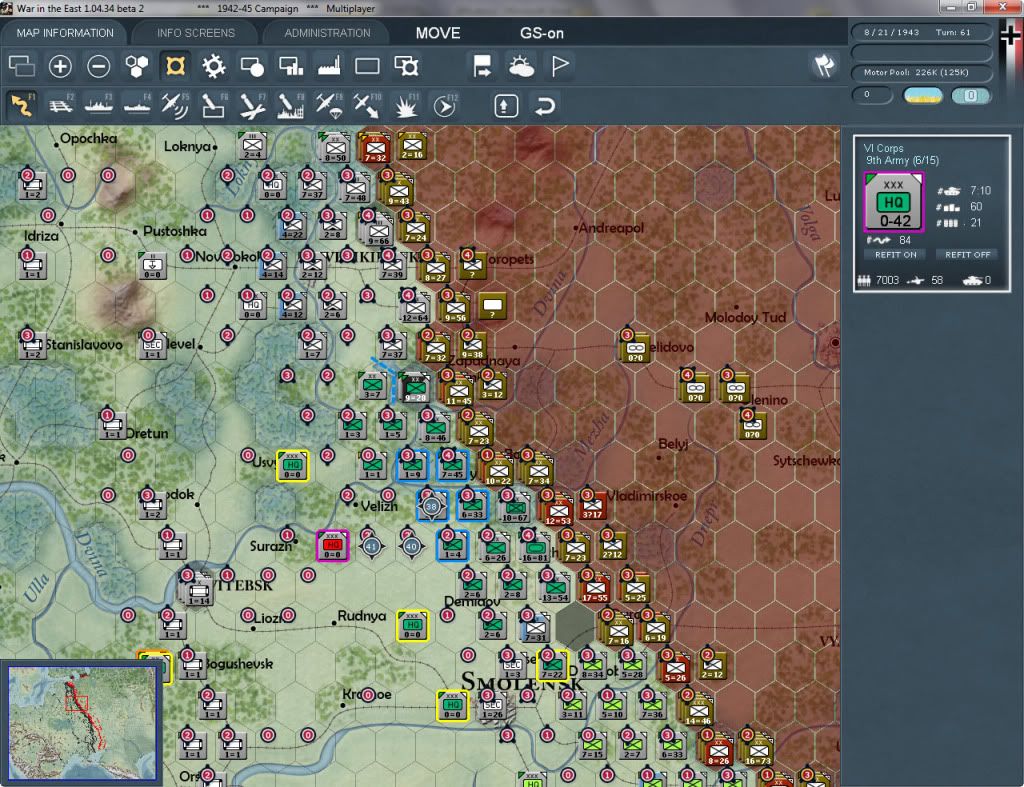This screenshot has height=787, width=1024.
Task: Click the bar chart overlay icon
Action: [x=291, y=66]
